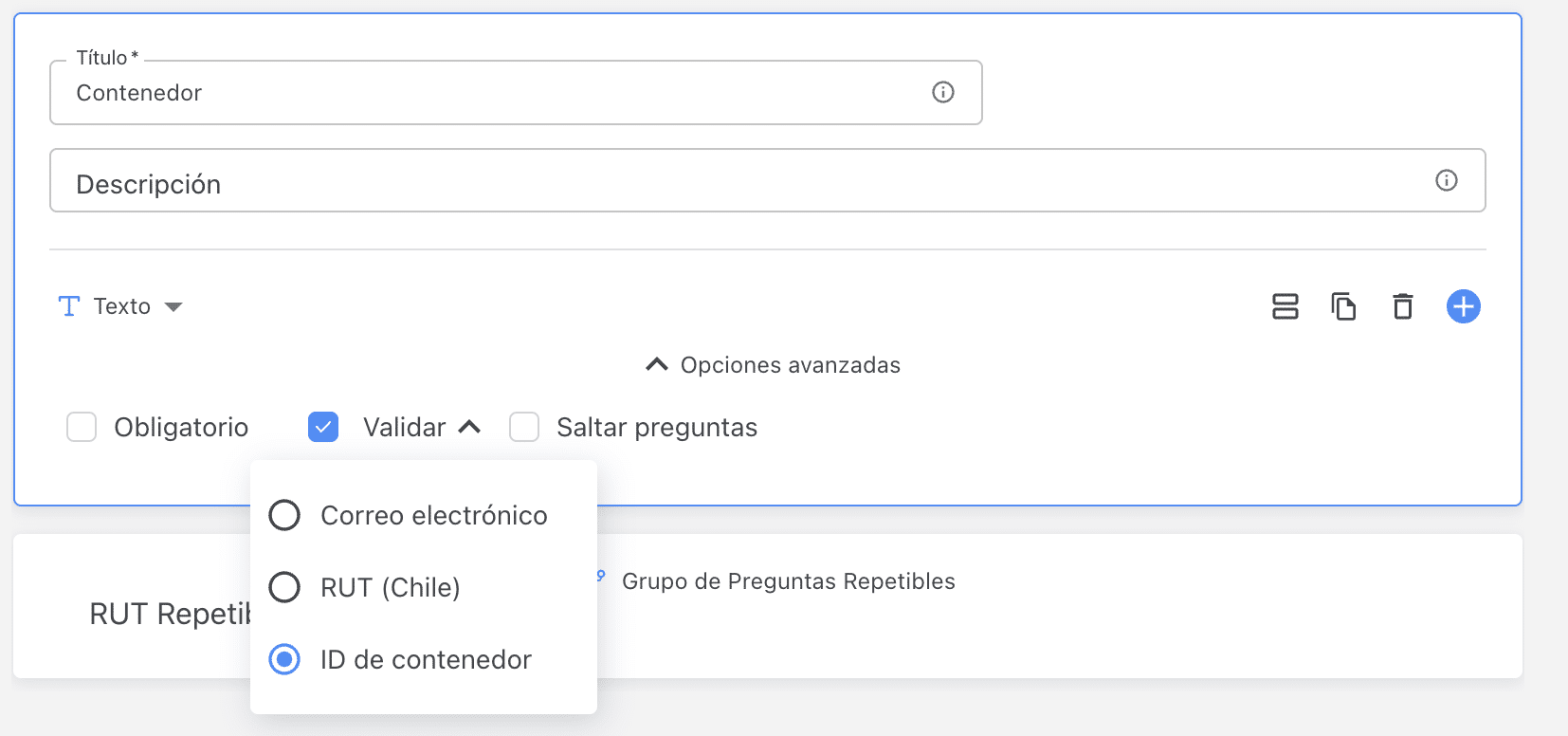Click the blue T text type icon
The width and height of the screenshot is (1568, 736).
[69, 306]
